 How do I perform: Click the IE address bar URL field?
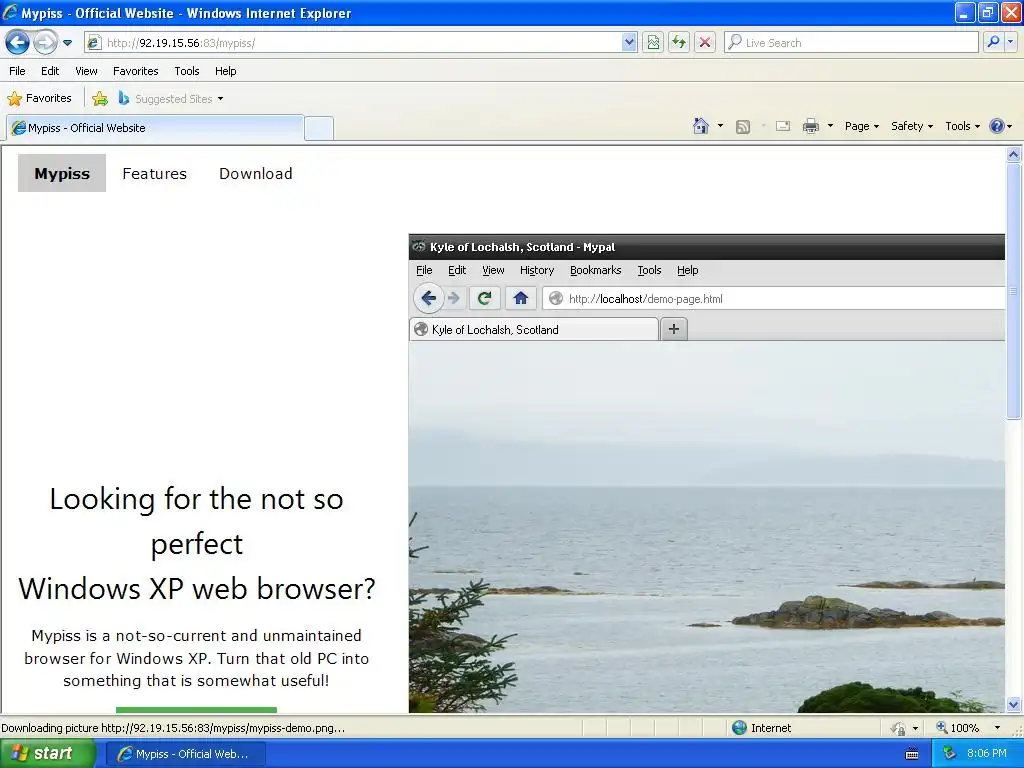362,43
